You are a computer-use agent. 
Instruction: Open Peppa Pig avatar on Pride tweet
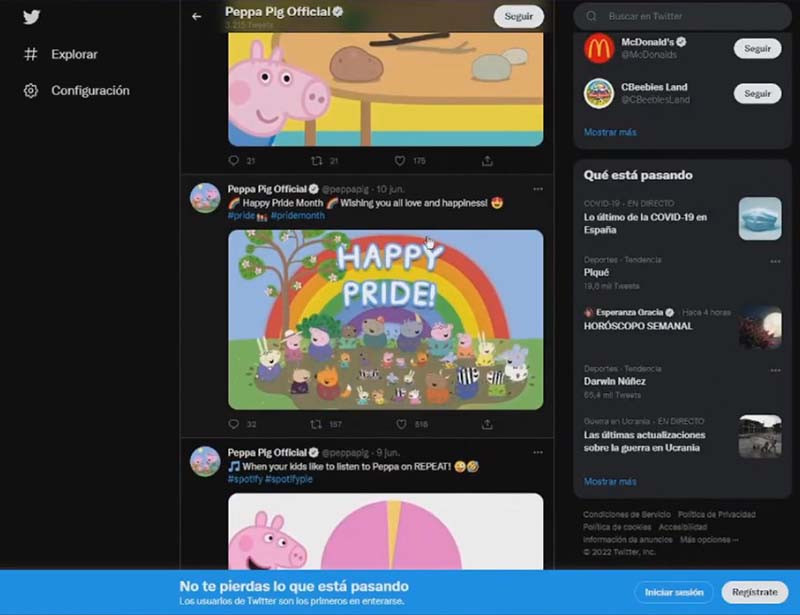coord(205,198)
